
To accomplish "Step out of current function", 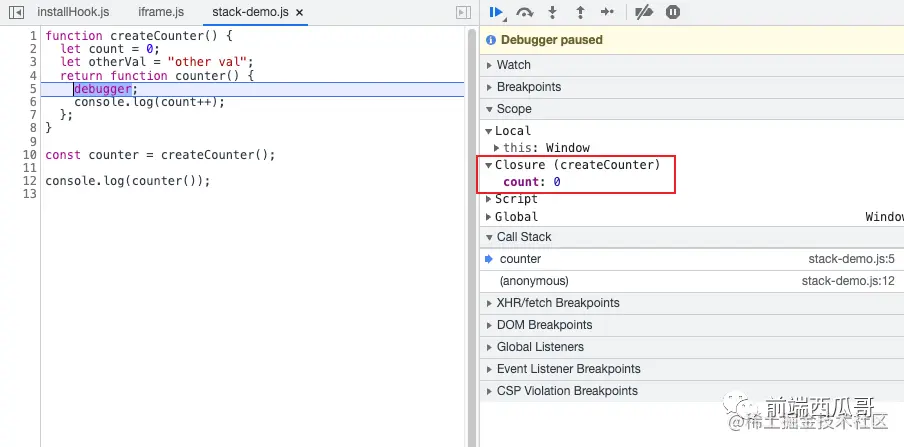I will [x=581, y=12].
